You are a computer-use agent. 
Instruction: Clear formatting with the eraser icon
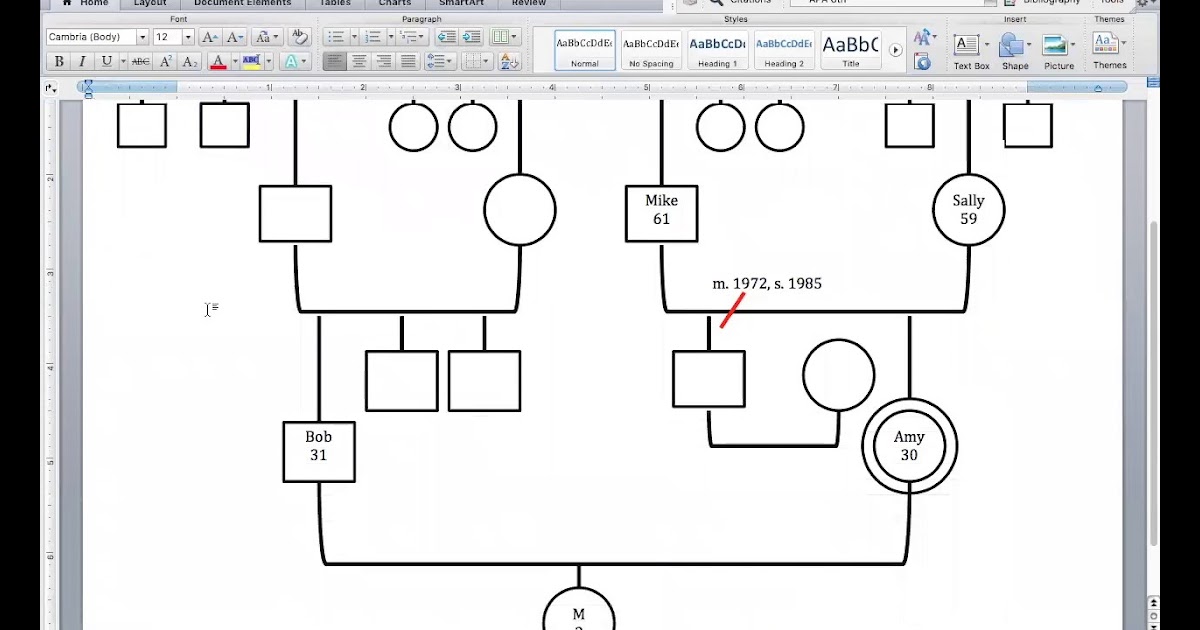coord(299,37)
